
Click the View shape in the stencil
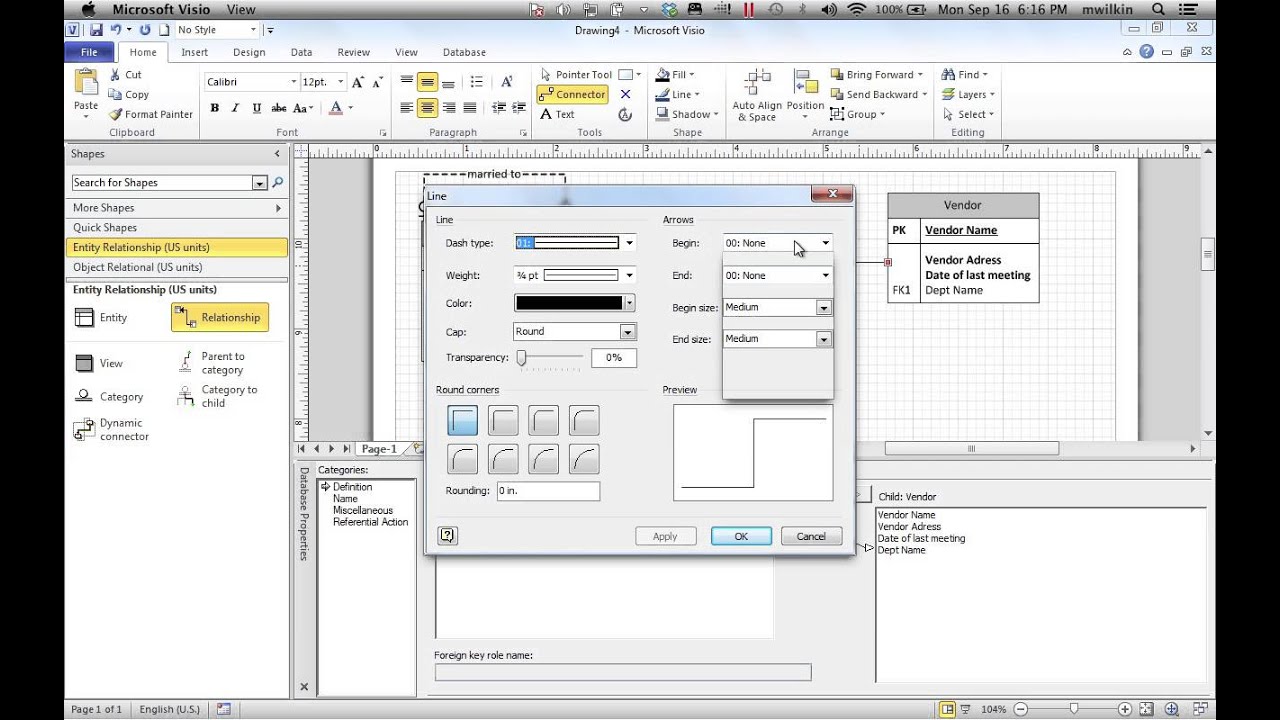click(x=98, y=363)
